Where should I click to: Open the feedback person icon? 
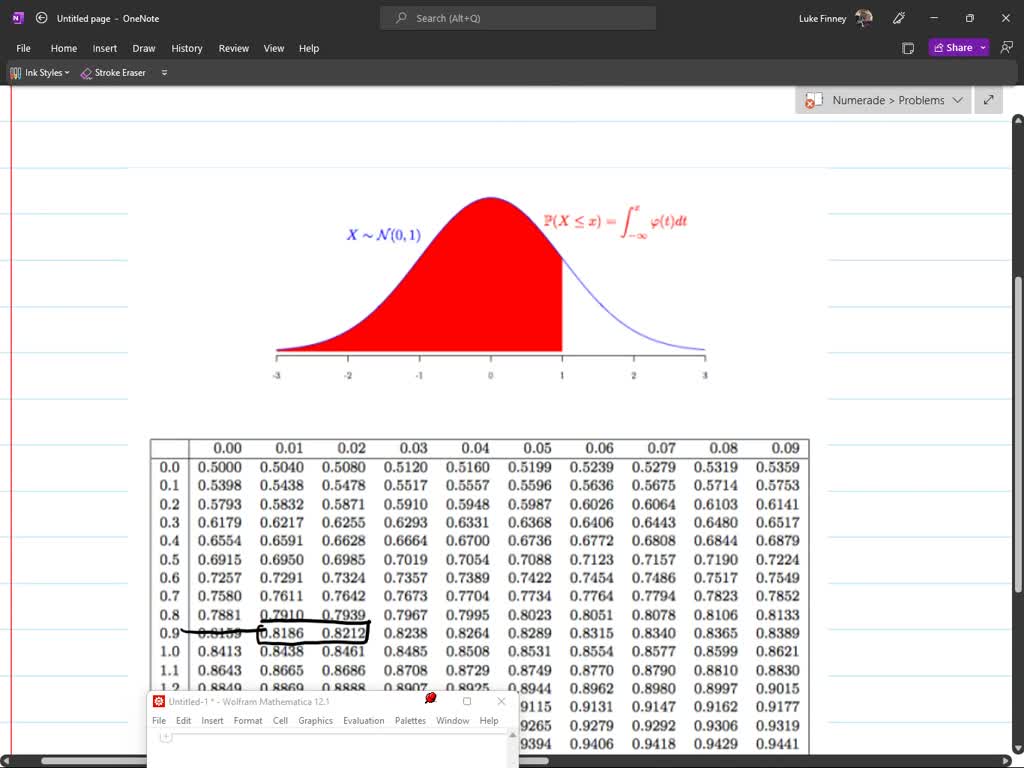tap(1006, 48)
